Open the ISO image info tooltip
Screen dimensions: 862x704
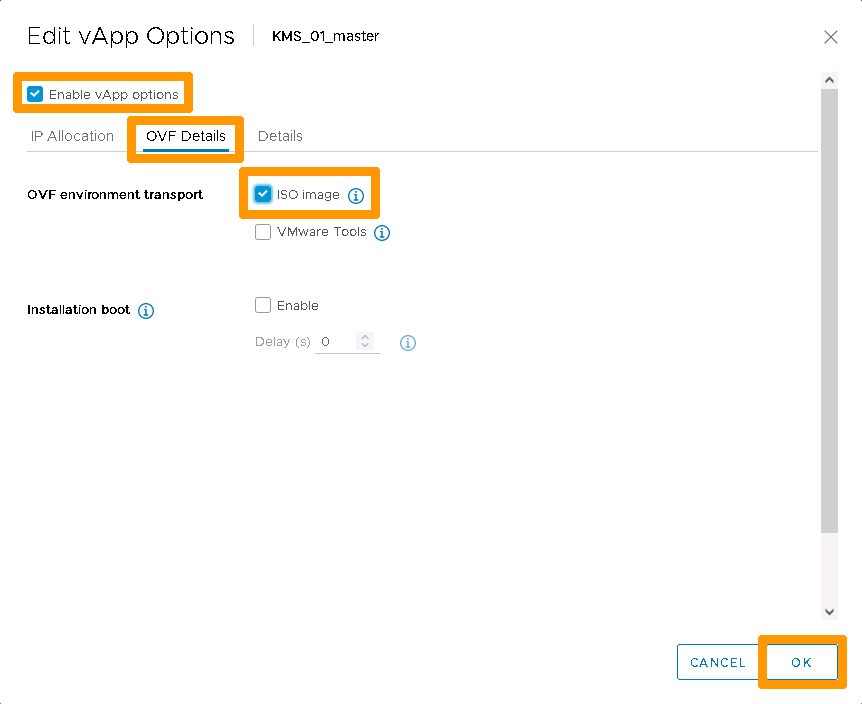point(356,196)
